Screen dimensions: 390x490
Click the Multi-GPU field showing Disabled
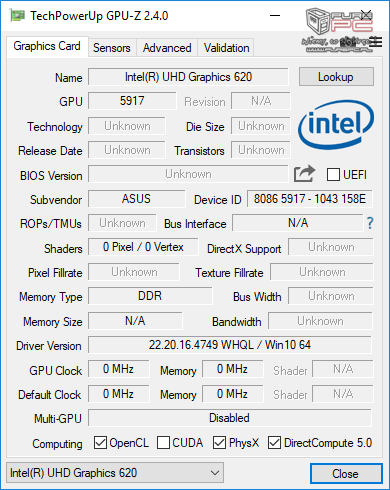pos(230,418)
